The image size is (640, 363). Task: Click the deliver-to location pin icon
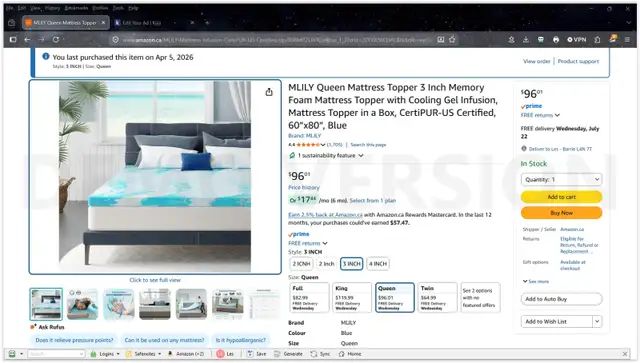click(524, 149)
